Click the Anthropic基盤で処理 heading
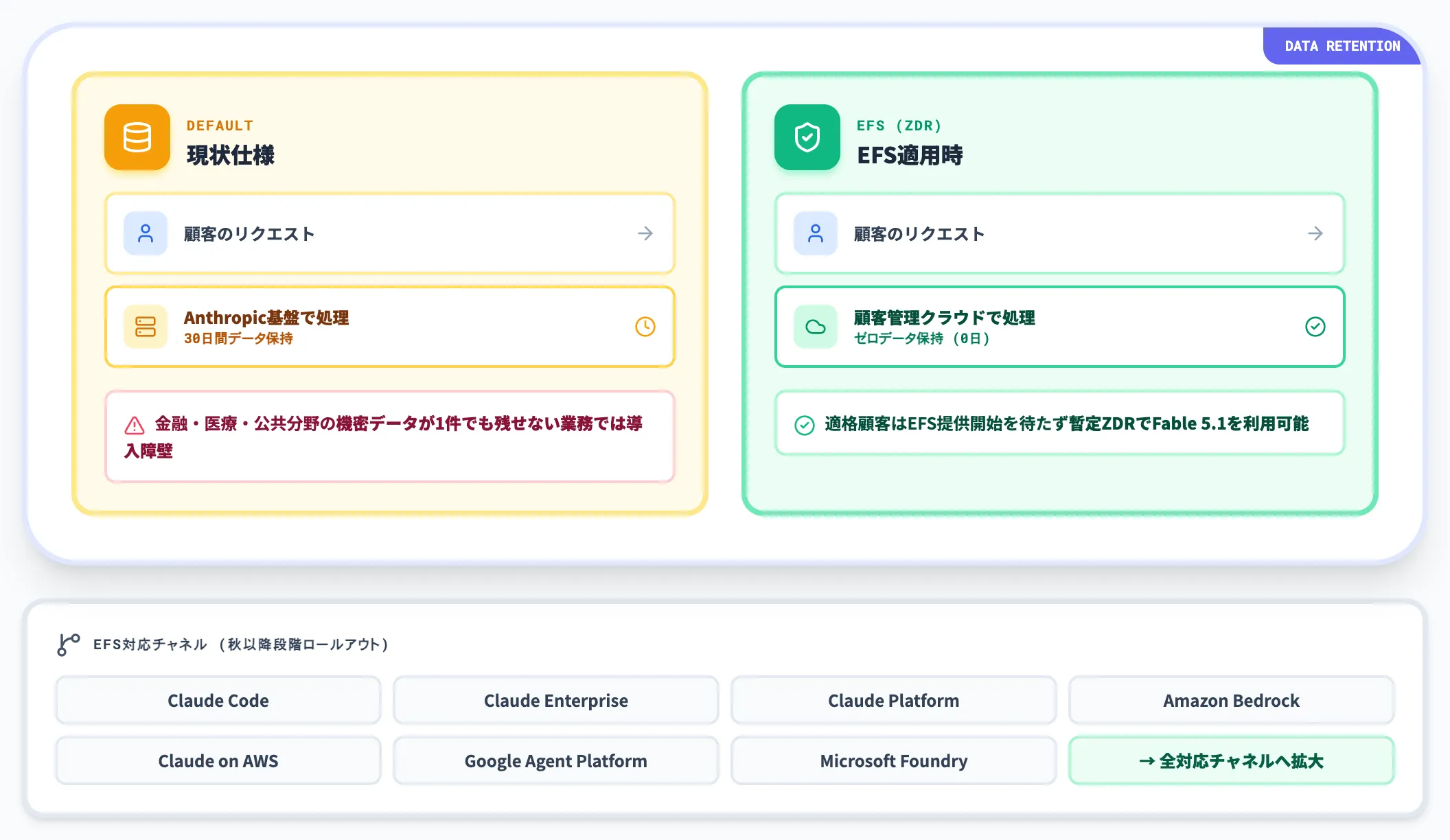Image resolution: width=1450 pixels, height=840 pixels. (266, 318)
